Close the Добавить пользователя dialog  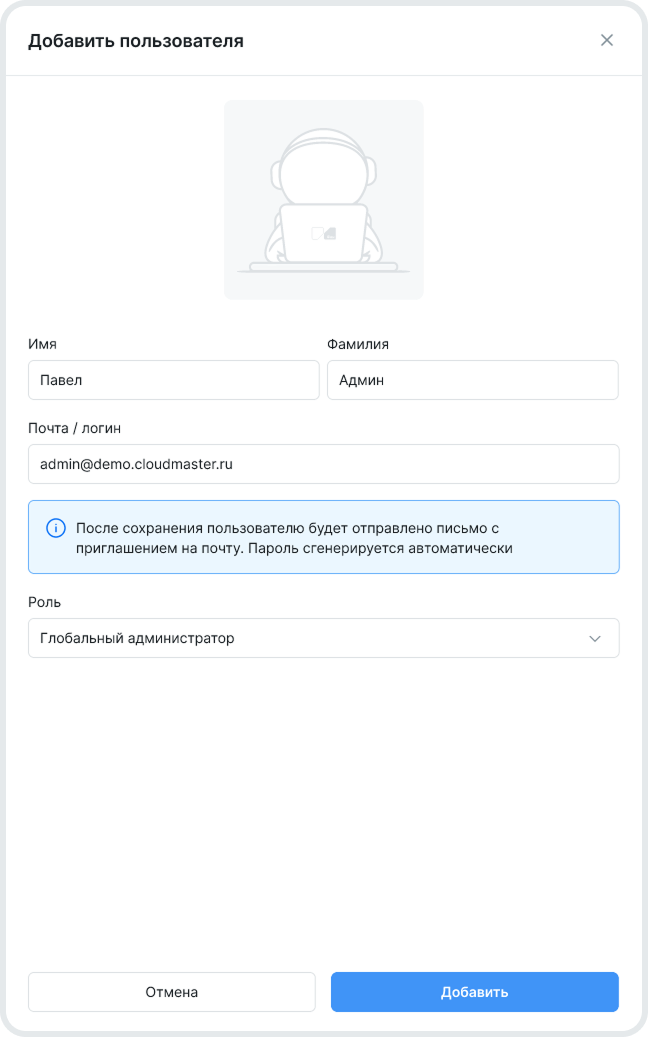coord(606,41)
